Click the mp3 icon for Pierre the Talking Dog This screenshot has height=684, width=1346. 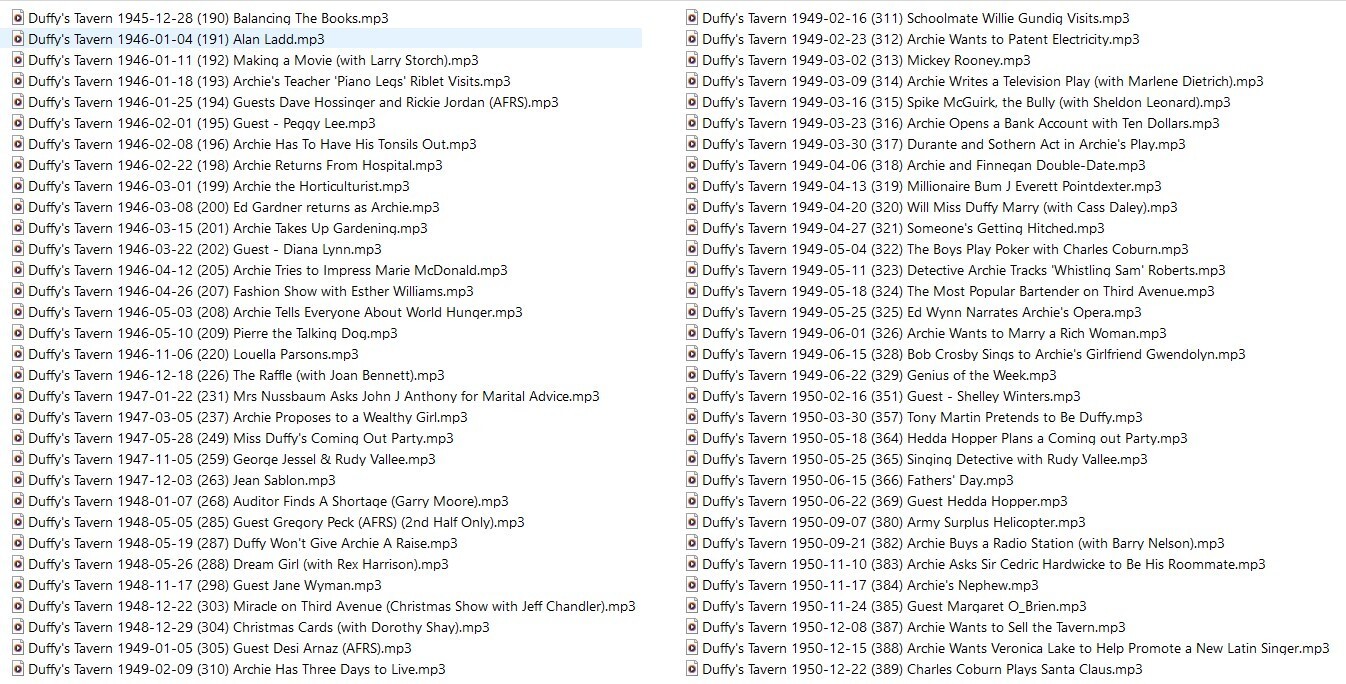tap(18, 333)
